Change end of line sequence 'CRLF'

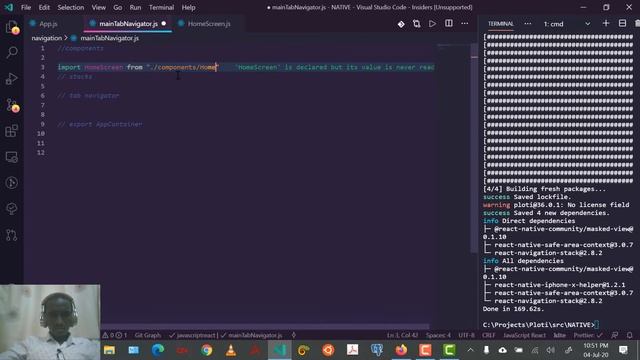pos(489,336)
